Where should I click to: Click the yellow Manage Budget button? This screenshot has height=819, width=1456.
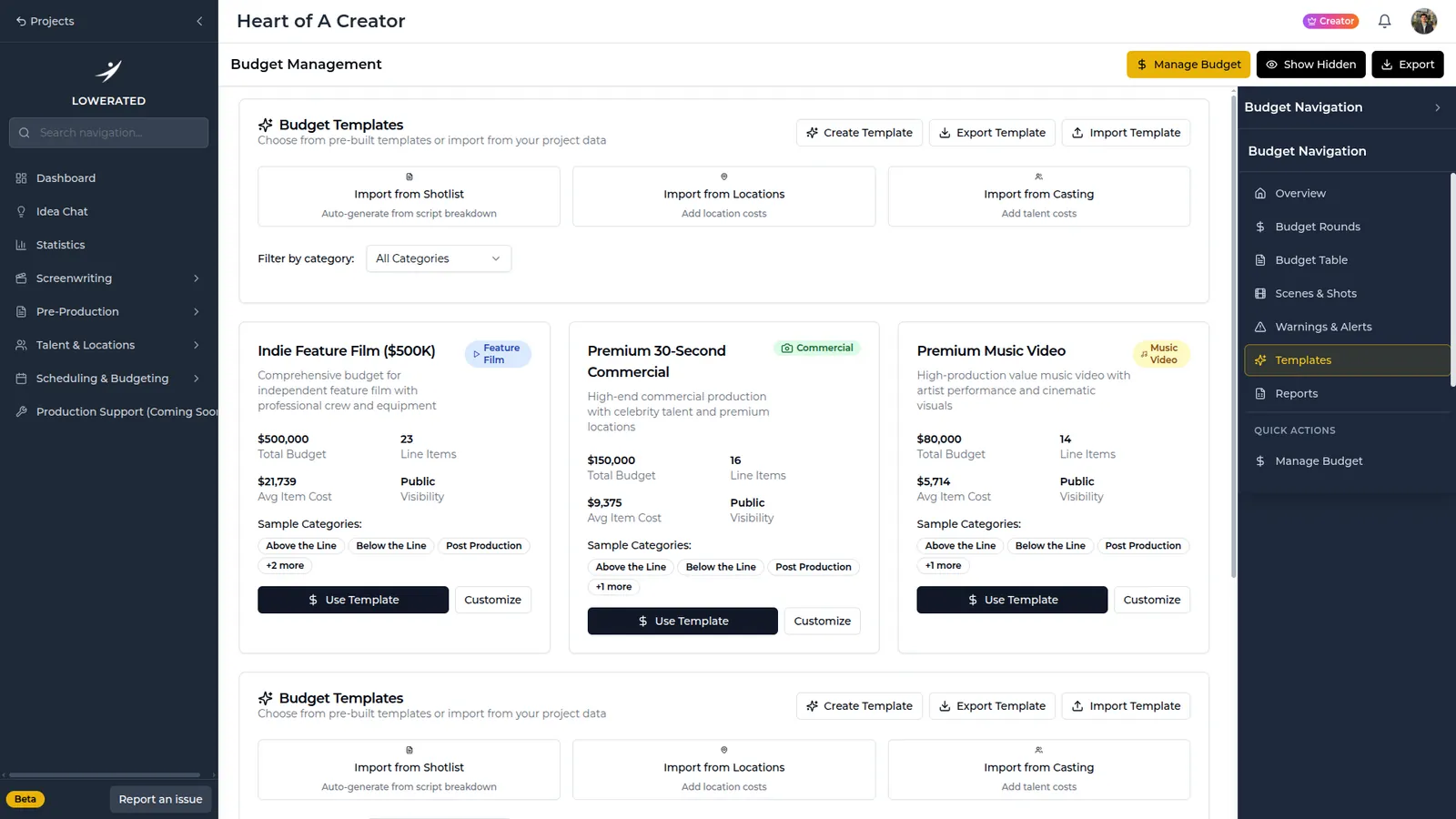click(1188, 65)
